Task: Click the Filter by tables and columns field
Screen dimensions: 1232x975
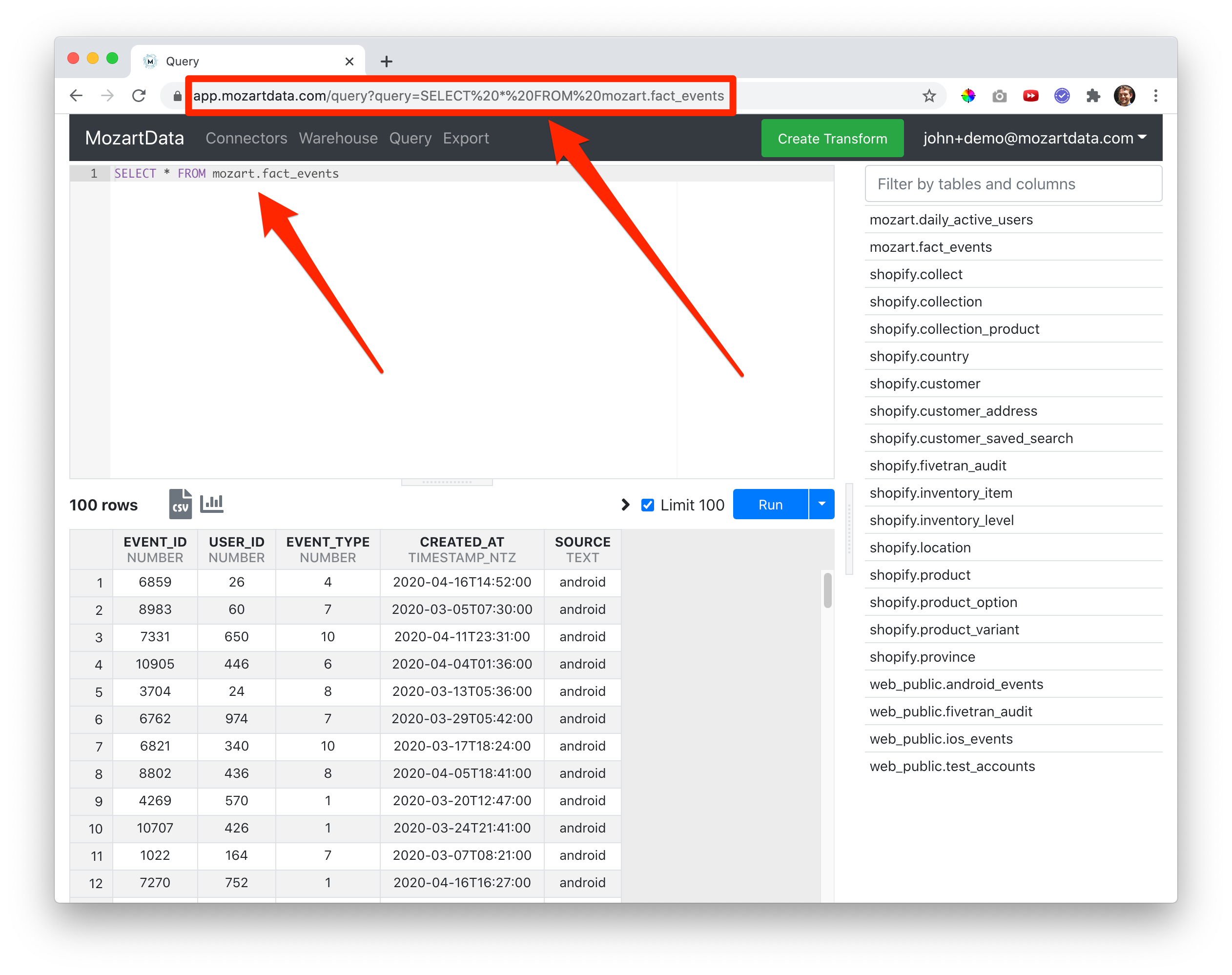Action: pyautogui.click(x=1013, y=184)
